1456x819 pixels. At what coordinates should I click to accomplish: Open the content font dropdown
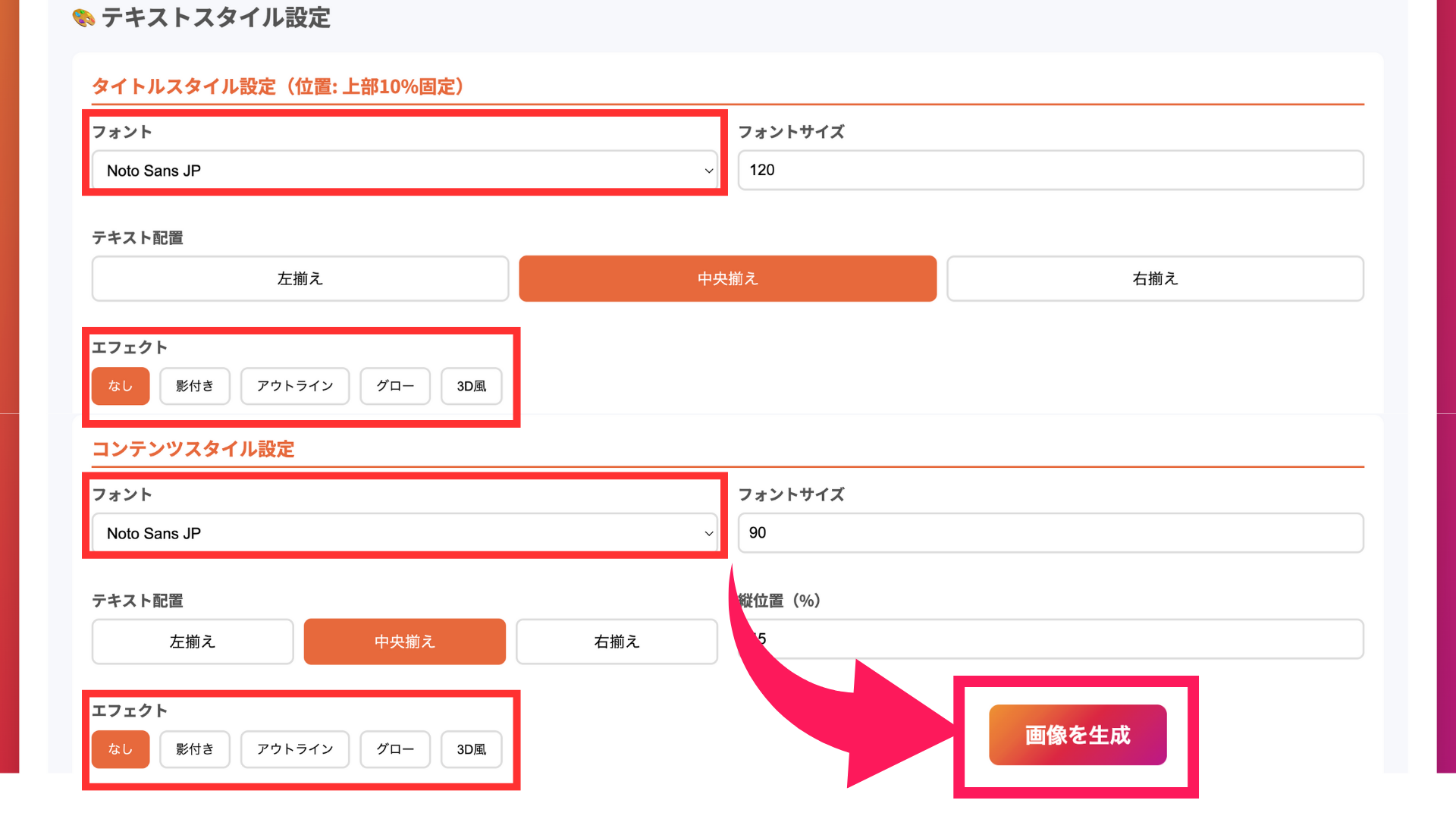click(405, 533)
